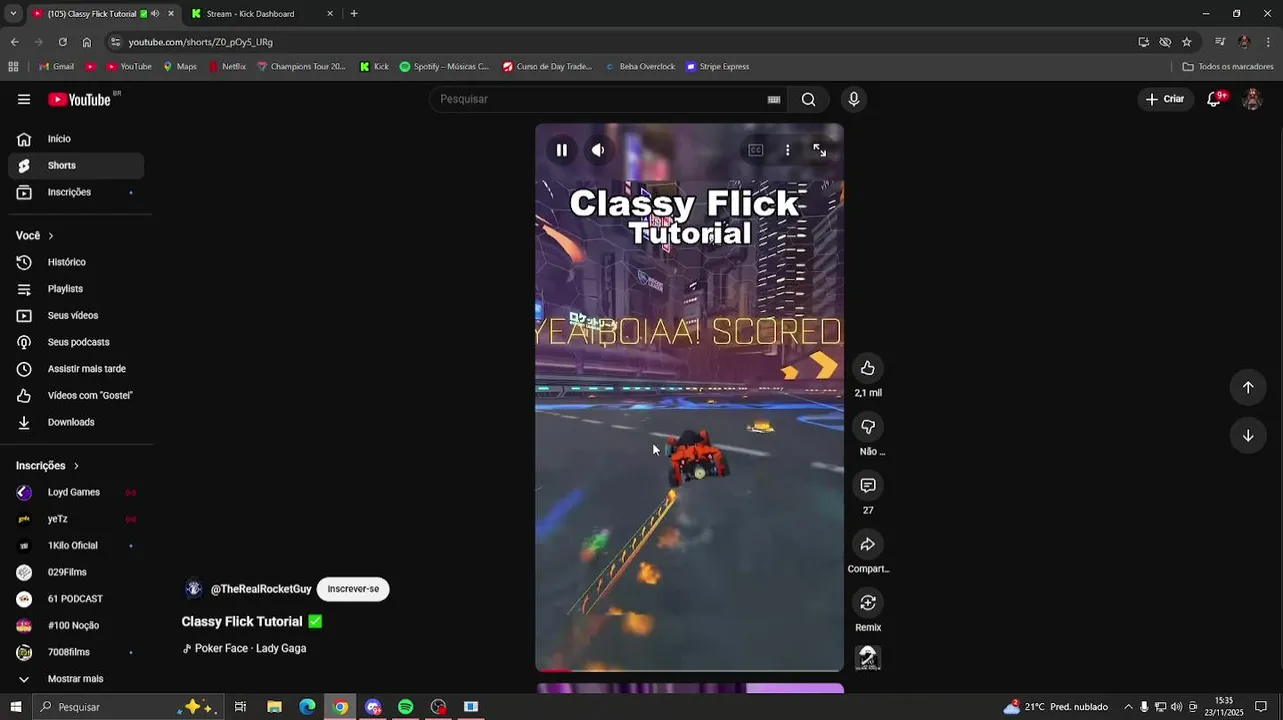Open Inscrições below Shorts in sidebar
The width and height of the screenshot is (1283, 720).
pyautogui.click(x=76, y=192)
